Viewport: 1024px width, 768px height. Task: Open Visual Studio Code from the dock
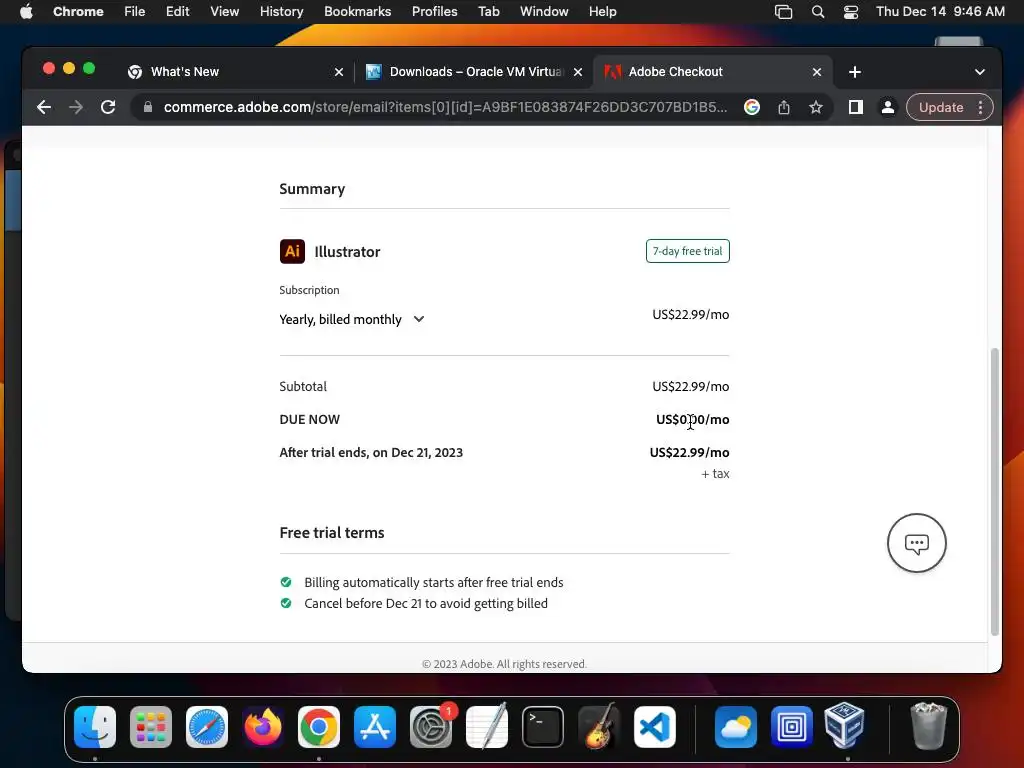654,727
